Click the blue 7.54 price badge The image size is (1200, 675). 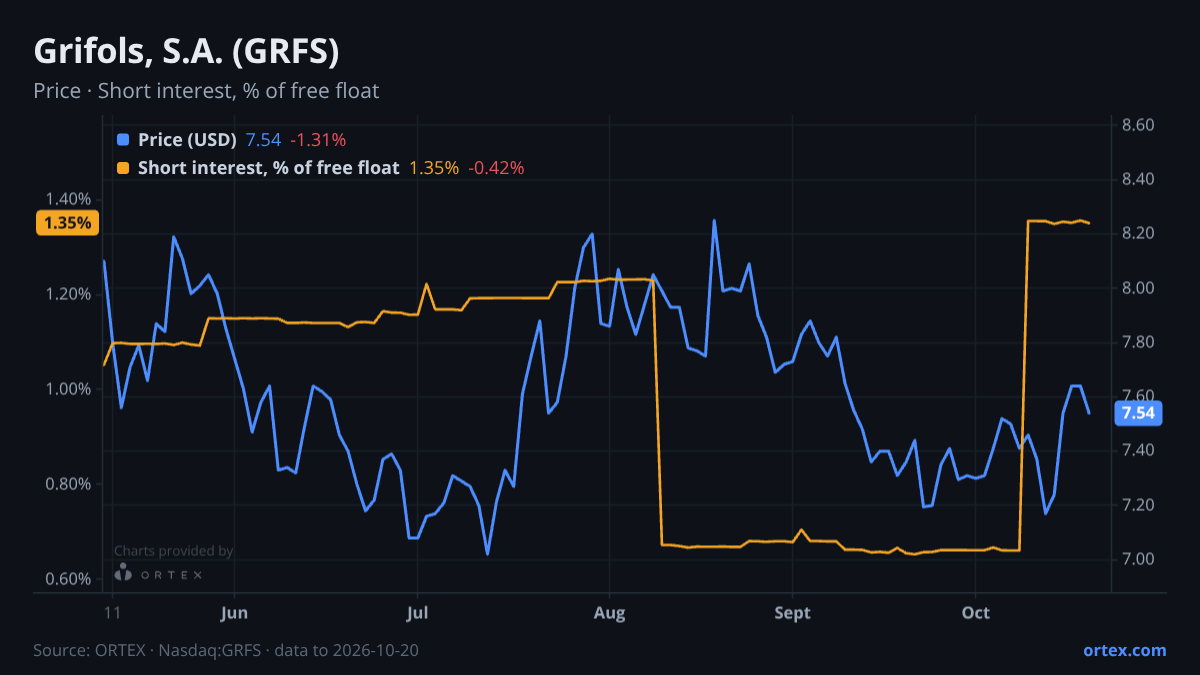pos(1138,413)
